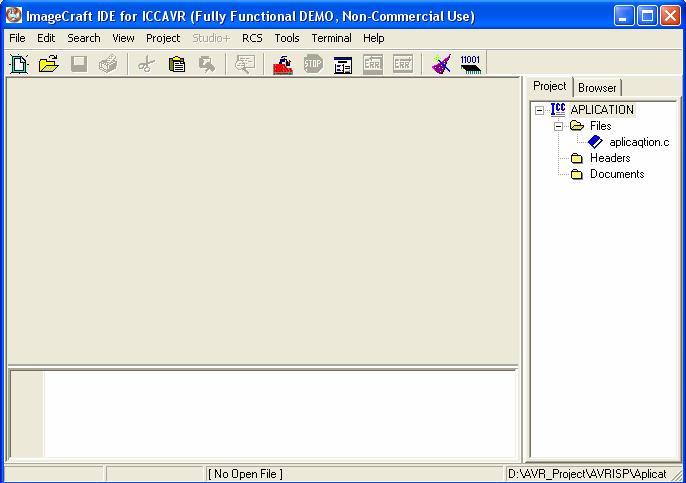This screenshot has width=686, height=483.
Task: Click the Paste clipboard toolbar icon
Action: coord(177,64)
